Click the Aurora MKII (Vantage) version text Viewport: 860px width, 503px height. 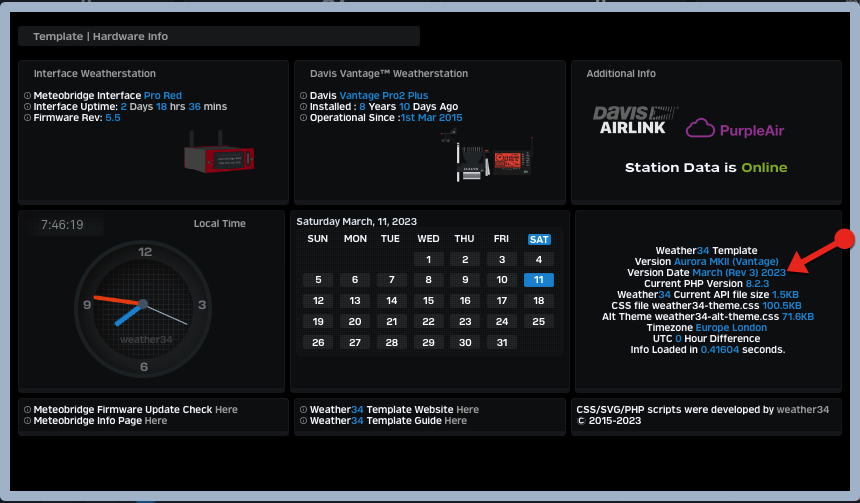[x=726, y=262]
